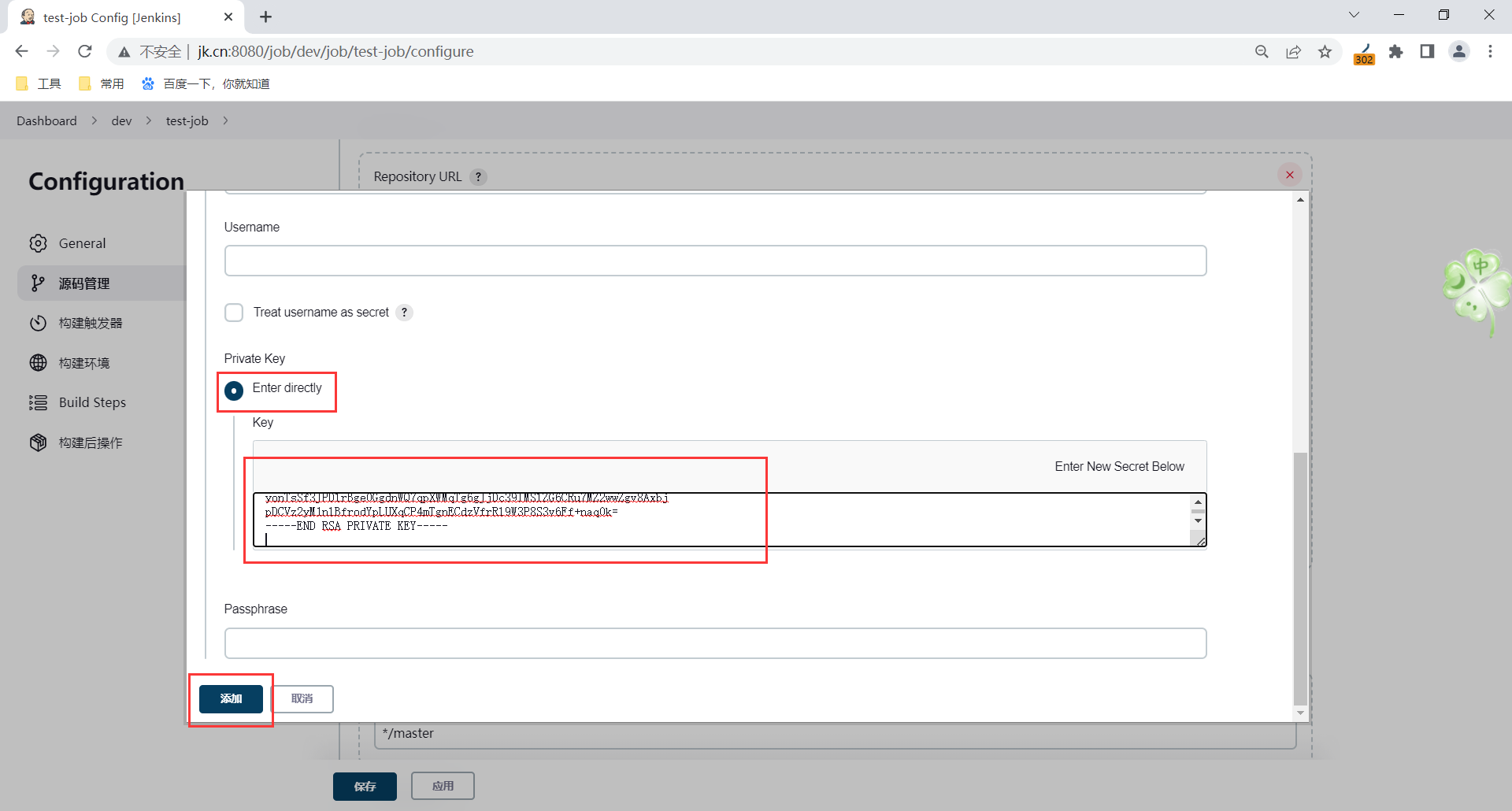Check Treat username as secret
This screenshot has width=1512, height=811.
(x=234, y=313)
